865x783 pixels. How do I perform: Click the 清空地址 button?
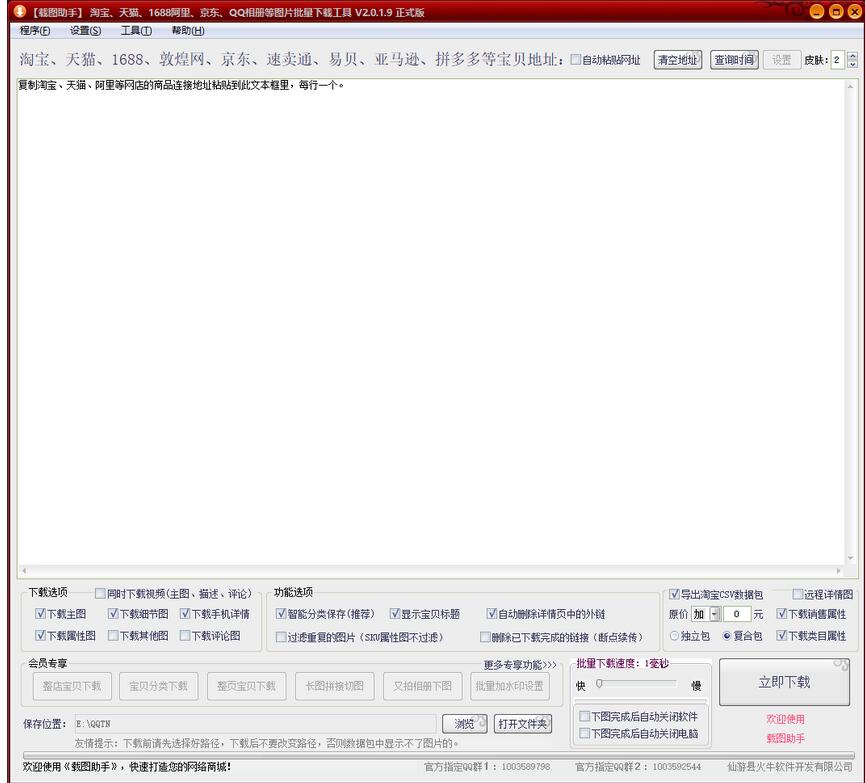click(677, 59)
